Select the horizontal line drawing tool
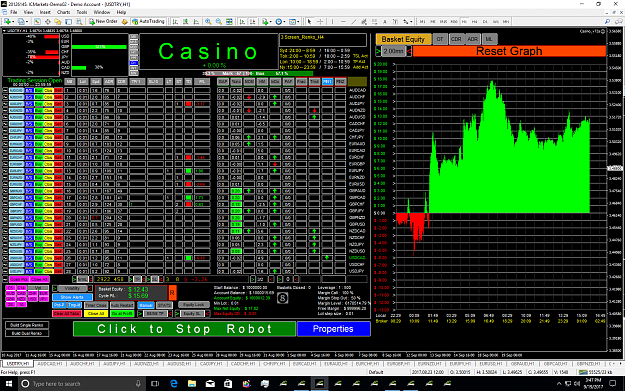Viewport: 625px width, 391px height. tap(343, 21)
